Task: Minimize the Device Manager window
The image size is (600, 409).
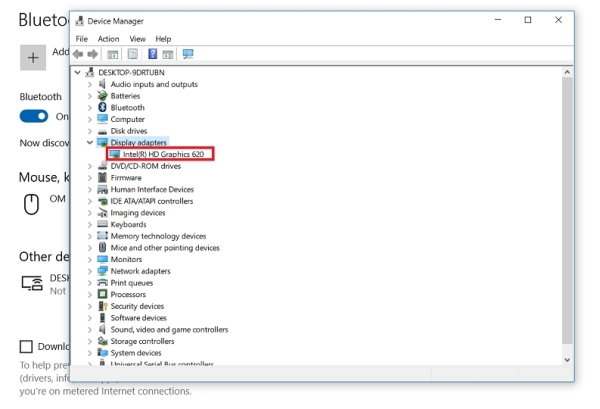Action: tap(498, 20)
